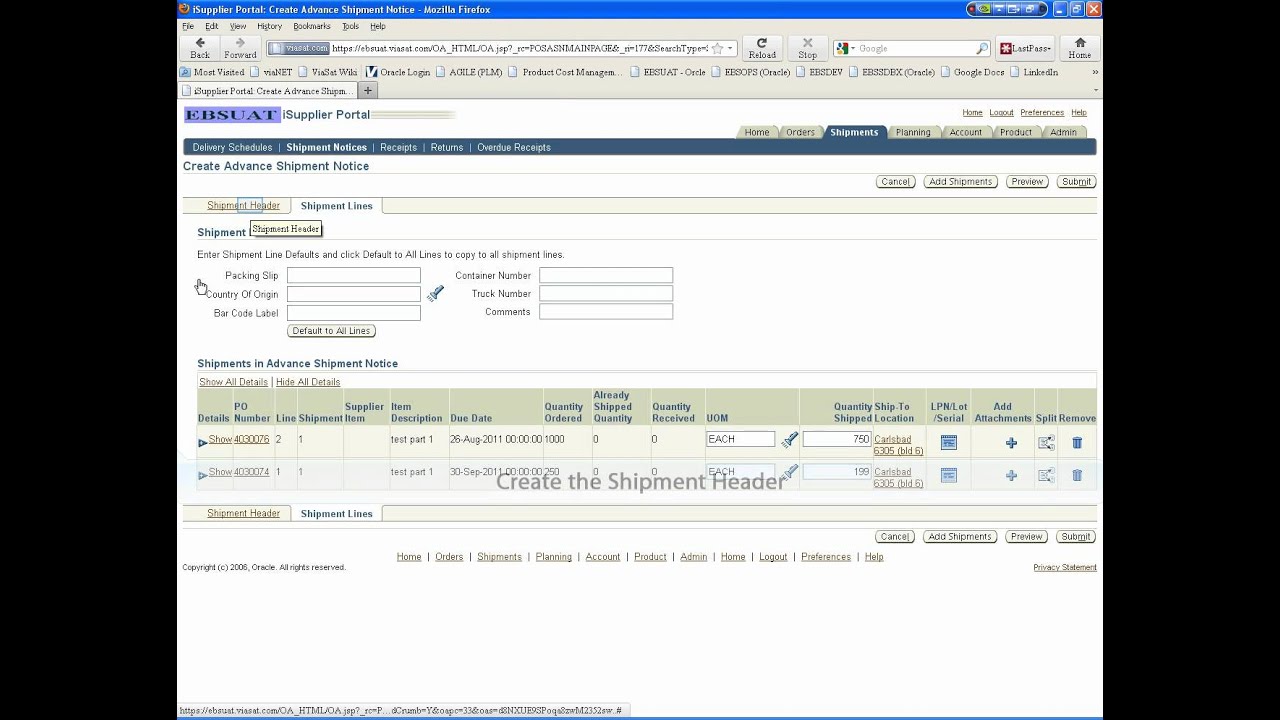1280x720 pixels.
Task: Click Carlsbad 6305 location for PO 4030076
Action: pos(898,445)
